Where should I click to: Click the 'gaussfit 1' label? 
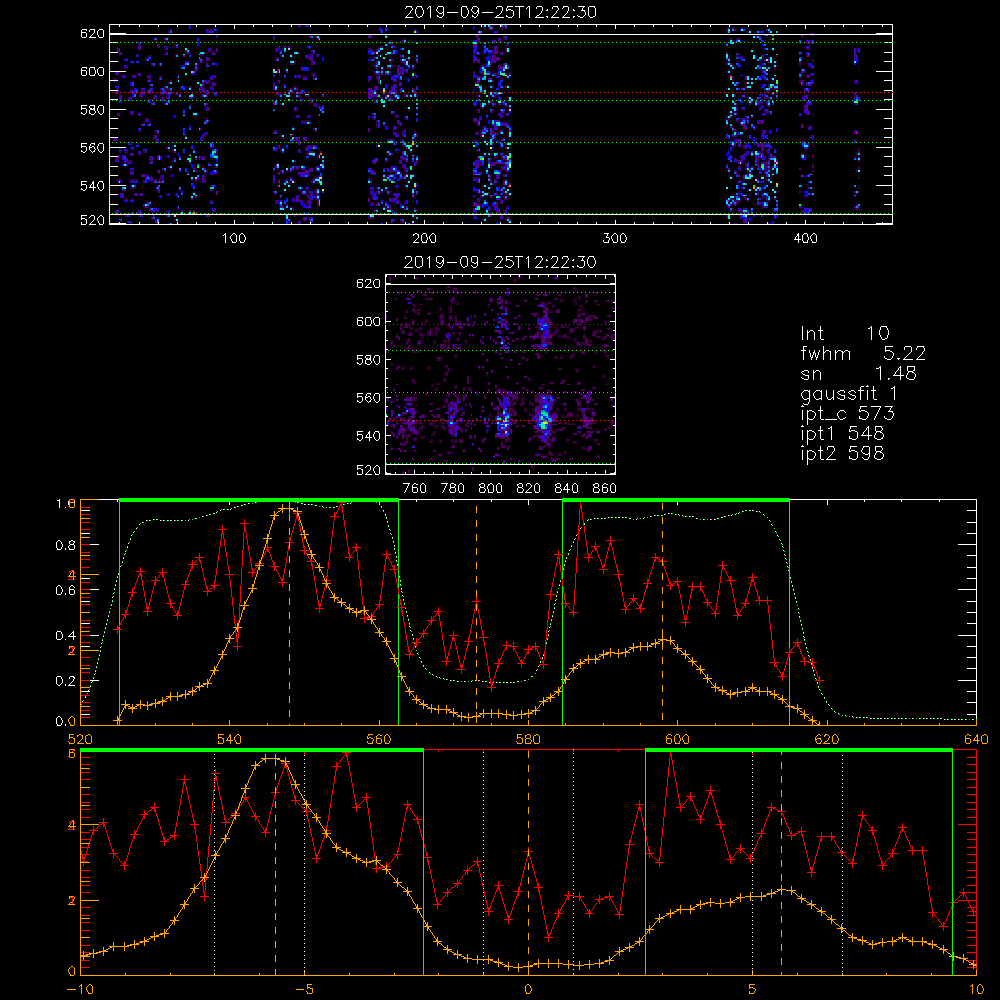tap(849, 393)
